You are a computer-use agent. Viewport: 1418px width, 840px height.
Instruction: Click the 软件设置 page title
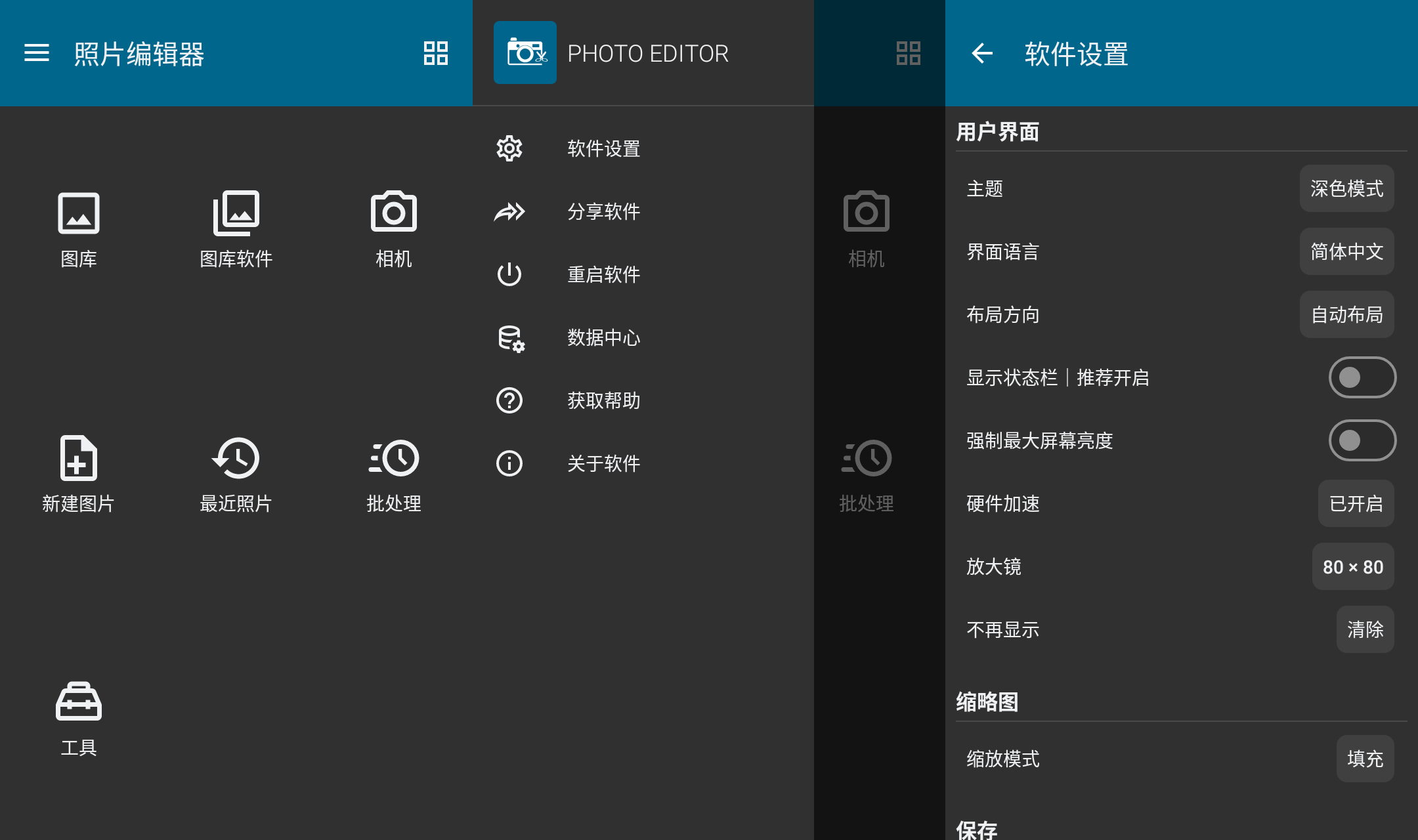(x=1077, y=54)
